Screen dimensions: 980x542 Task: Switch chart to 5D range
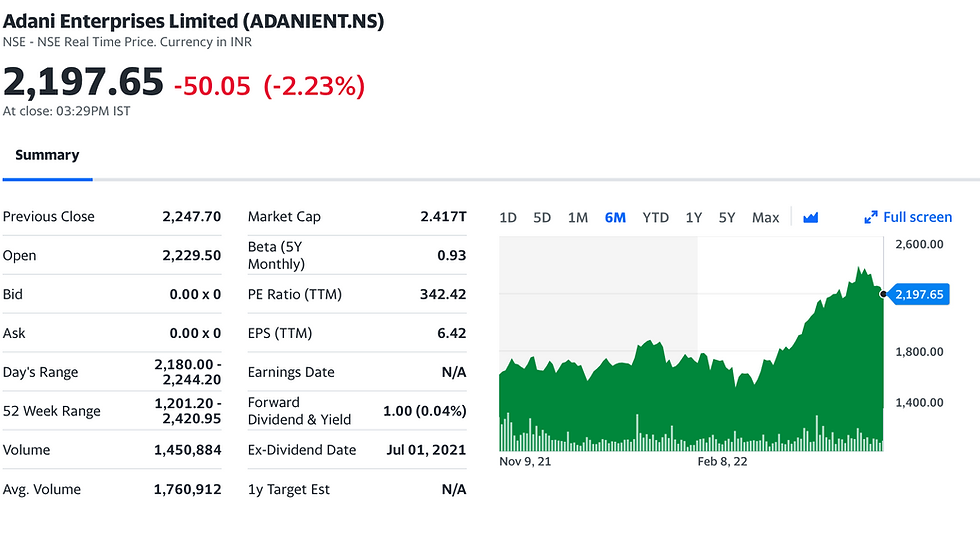point(542,217)
